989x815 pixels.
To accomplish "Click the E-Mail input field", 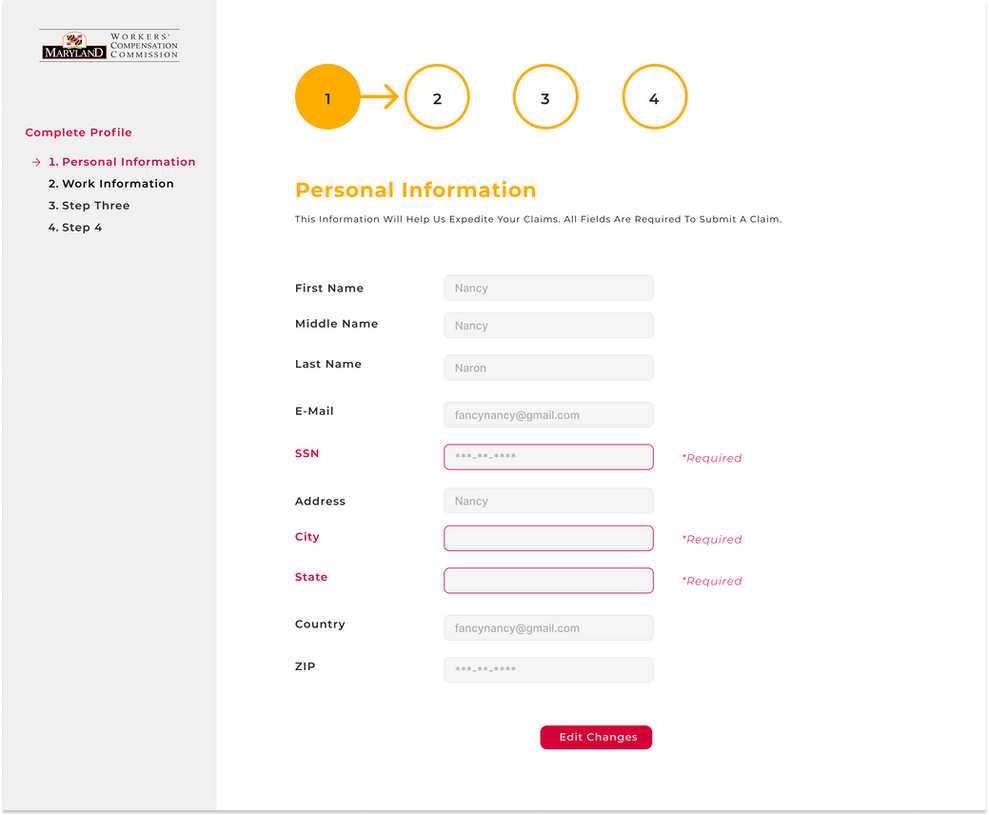I will 548,415.
